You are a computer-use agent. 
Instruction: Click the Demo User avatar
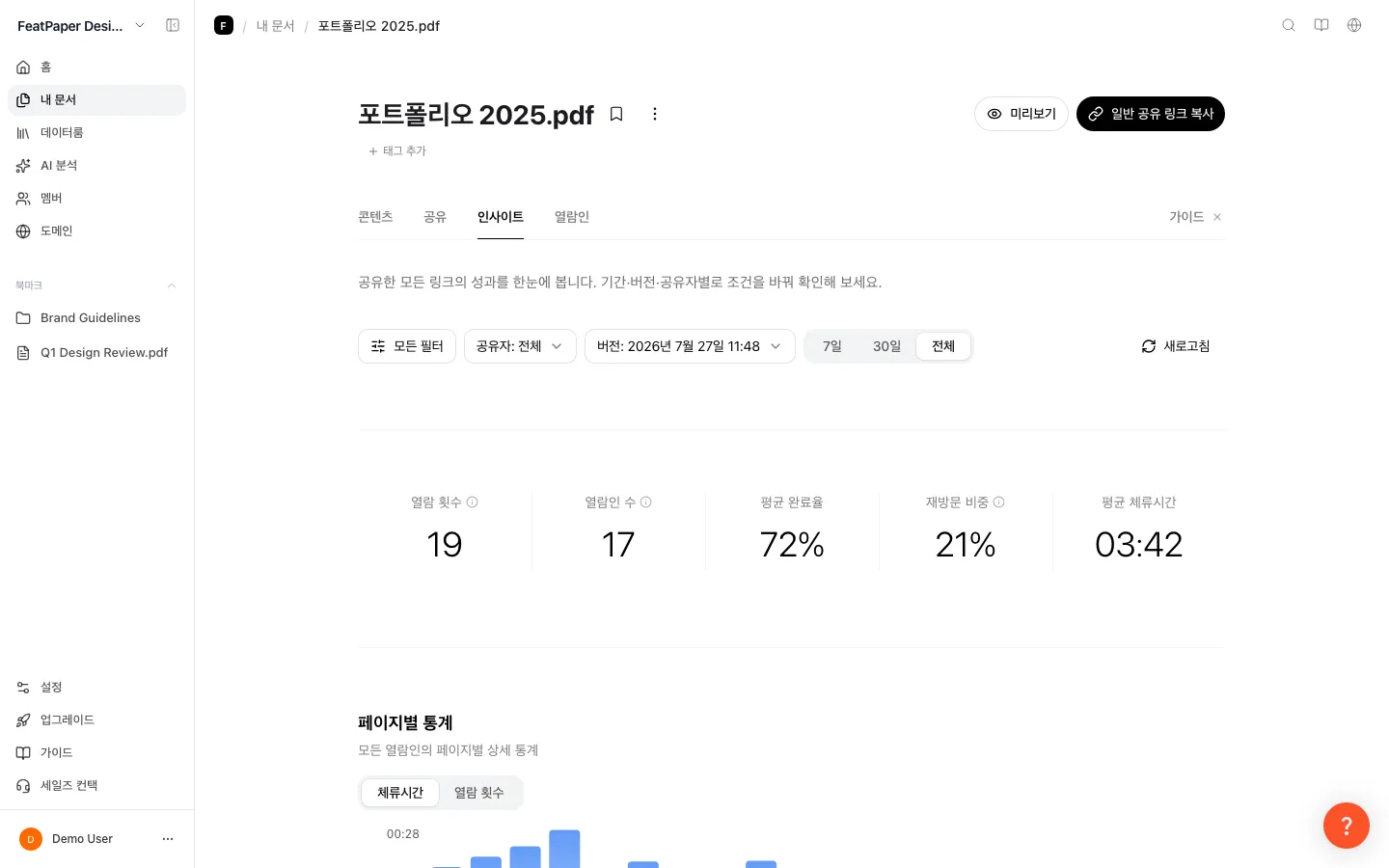click(31, 839)
